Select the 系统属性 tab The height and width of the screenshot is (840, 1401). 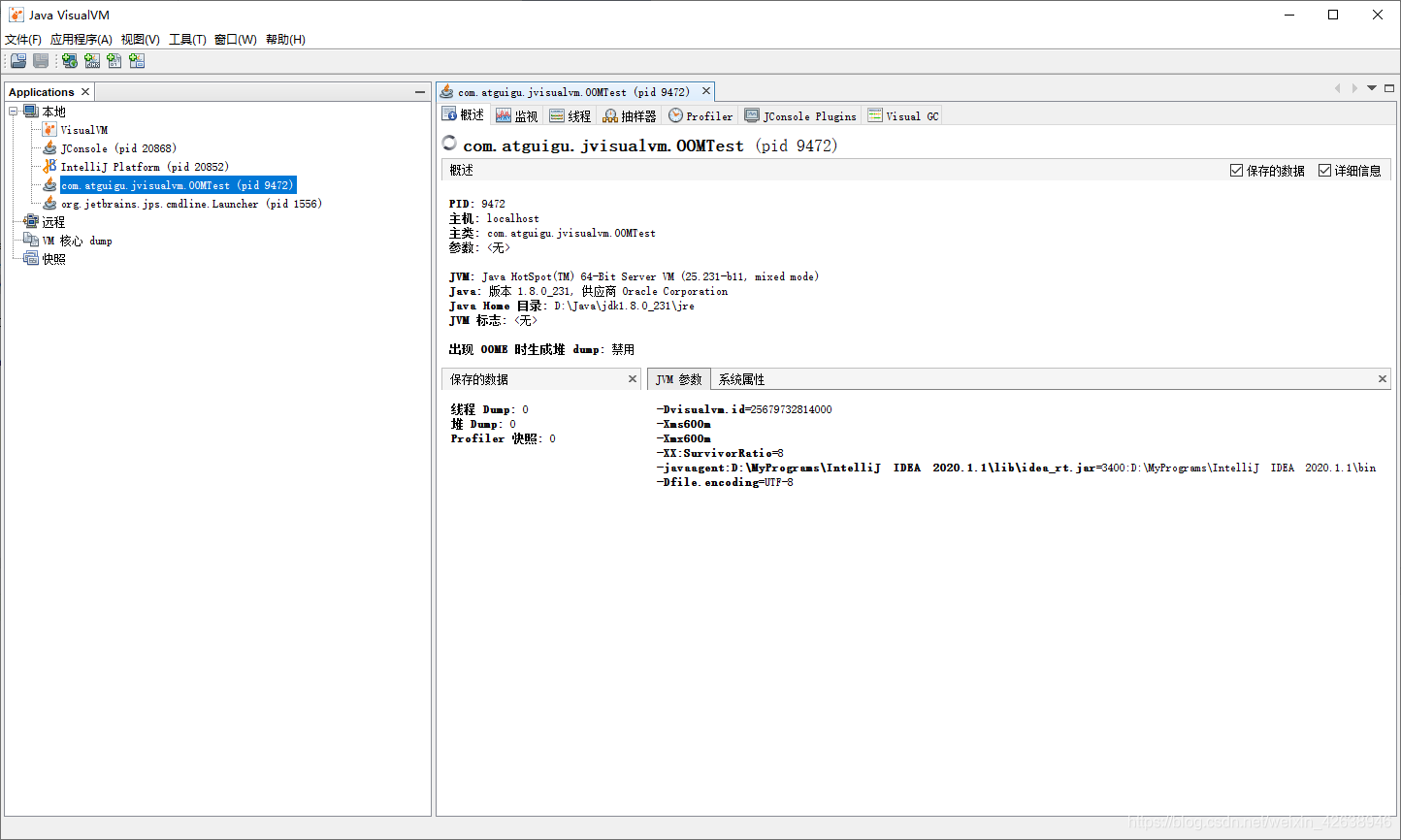coord(742,379)
